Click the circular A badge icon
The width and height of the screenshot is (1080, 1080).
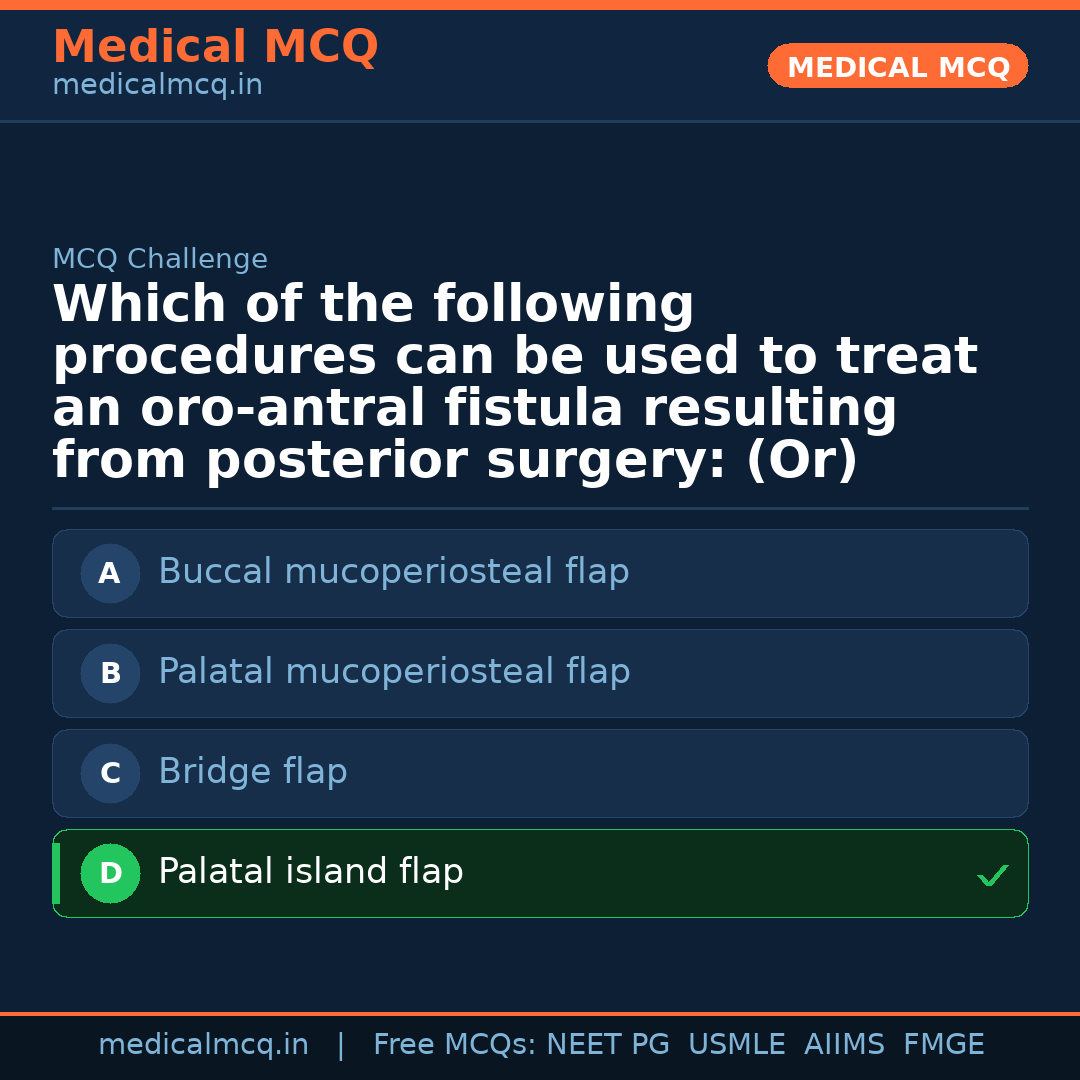[x=110, y=573]
